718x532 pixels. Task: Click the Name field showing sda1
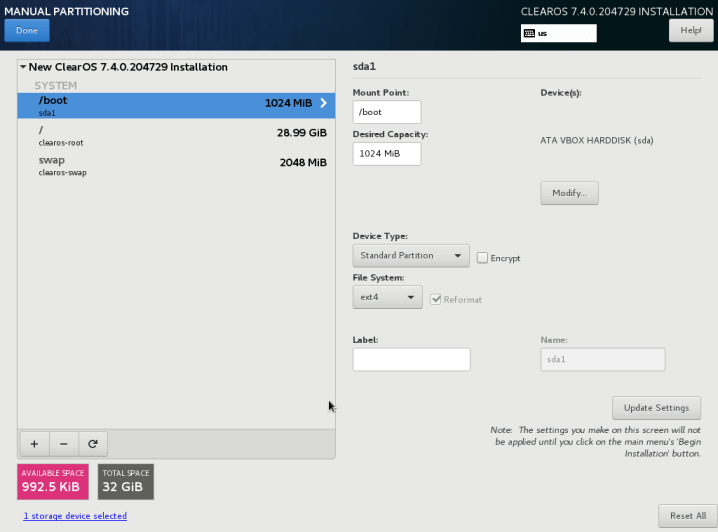click(x=603, y=359)
